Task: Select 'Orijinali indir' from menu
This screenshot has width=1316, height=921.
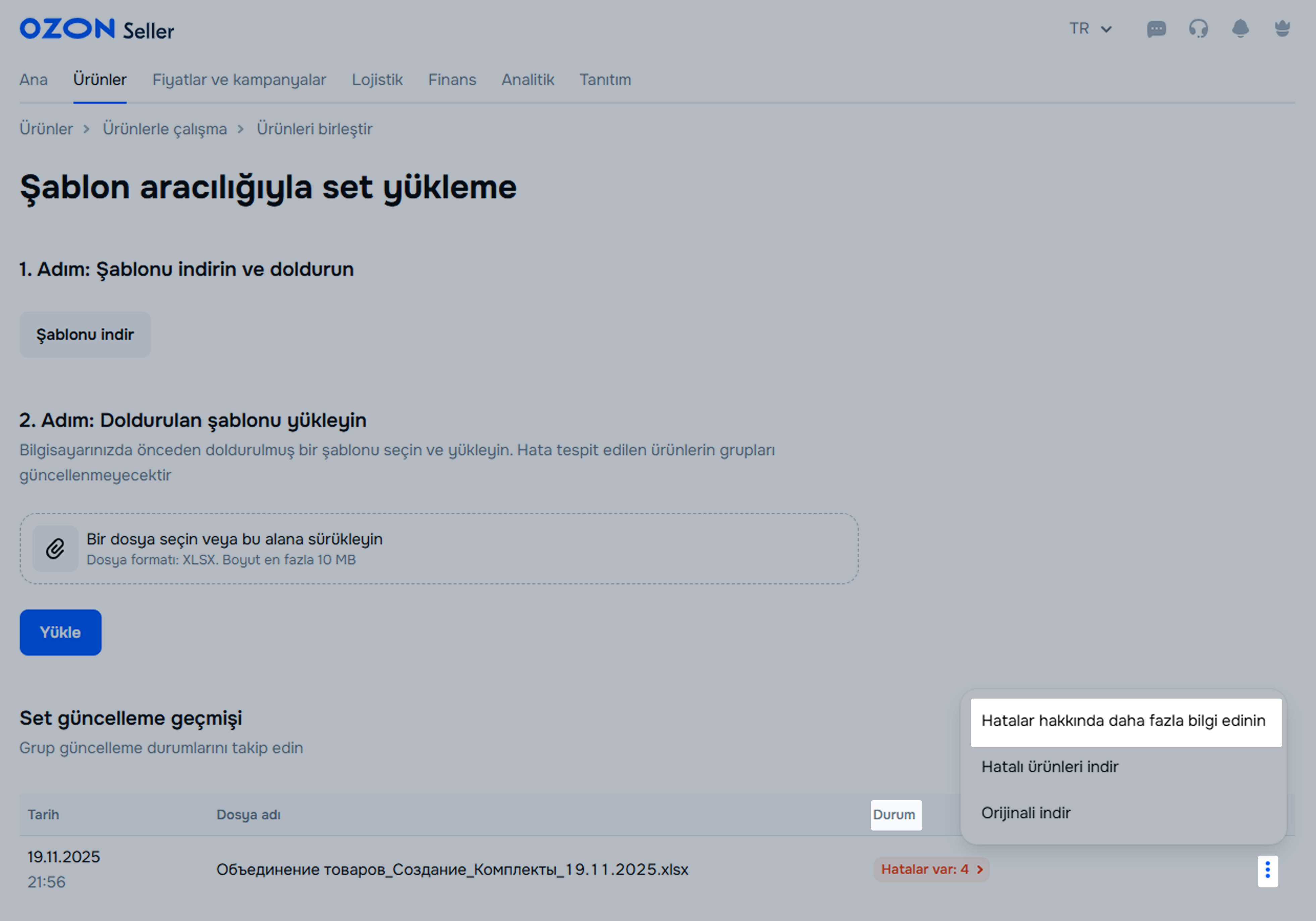Action: pos(1025,813)
